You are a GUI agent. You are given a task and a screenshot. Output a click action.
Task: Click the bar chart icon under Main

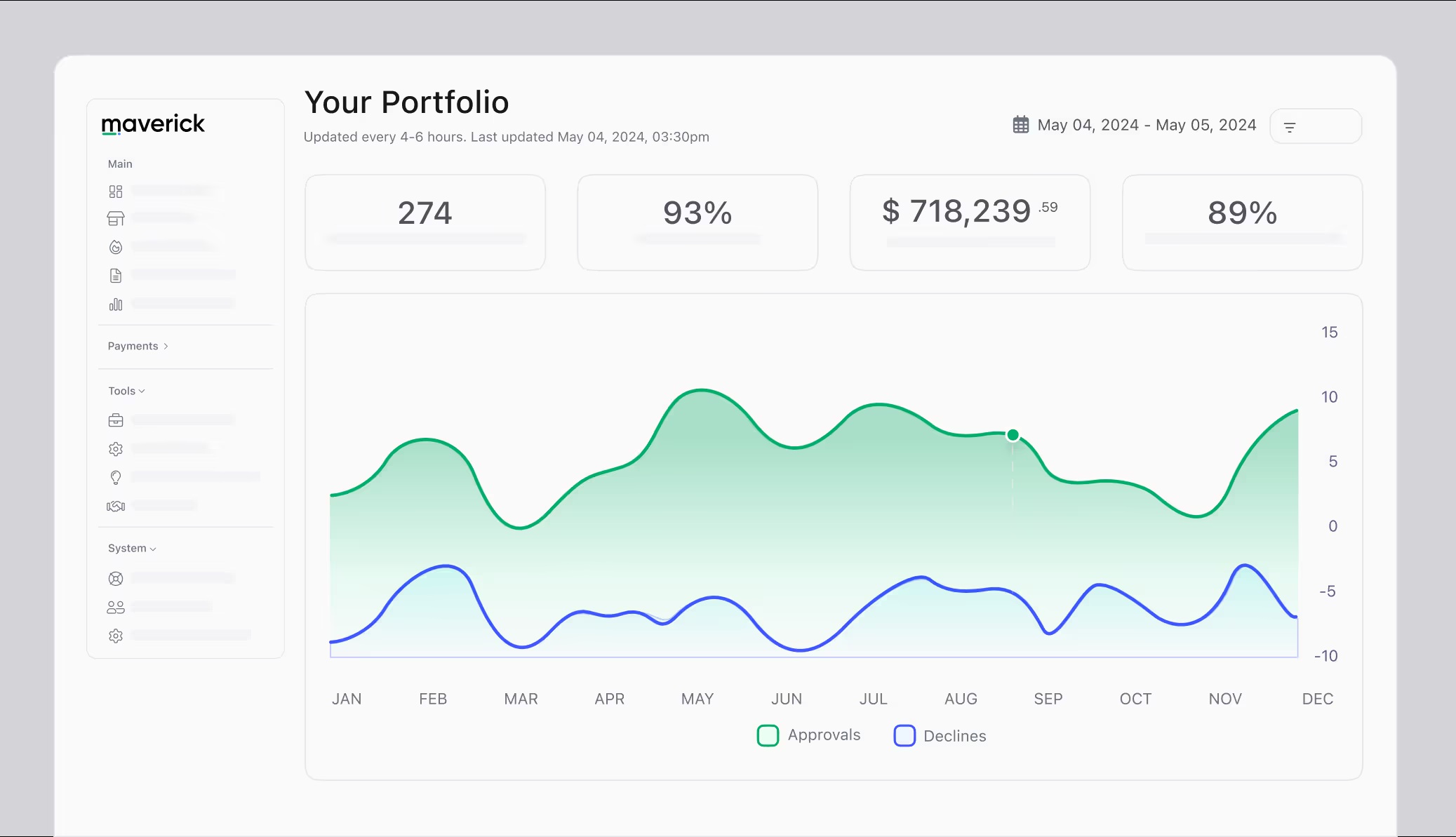[116, 304]
